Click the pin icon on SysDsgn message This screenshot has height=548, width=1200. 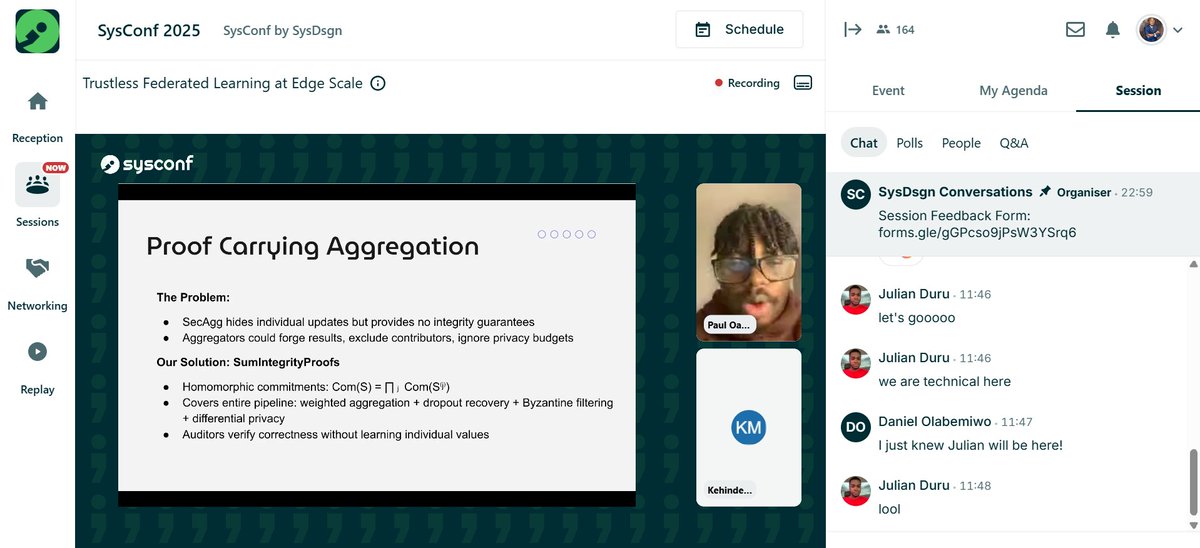click(1045, 192)
